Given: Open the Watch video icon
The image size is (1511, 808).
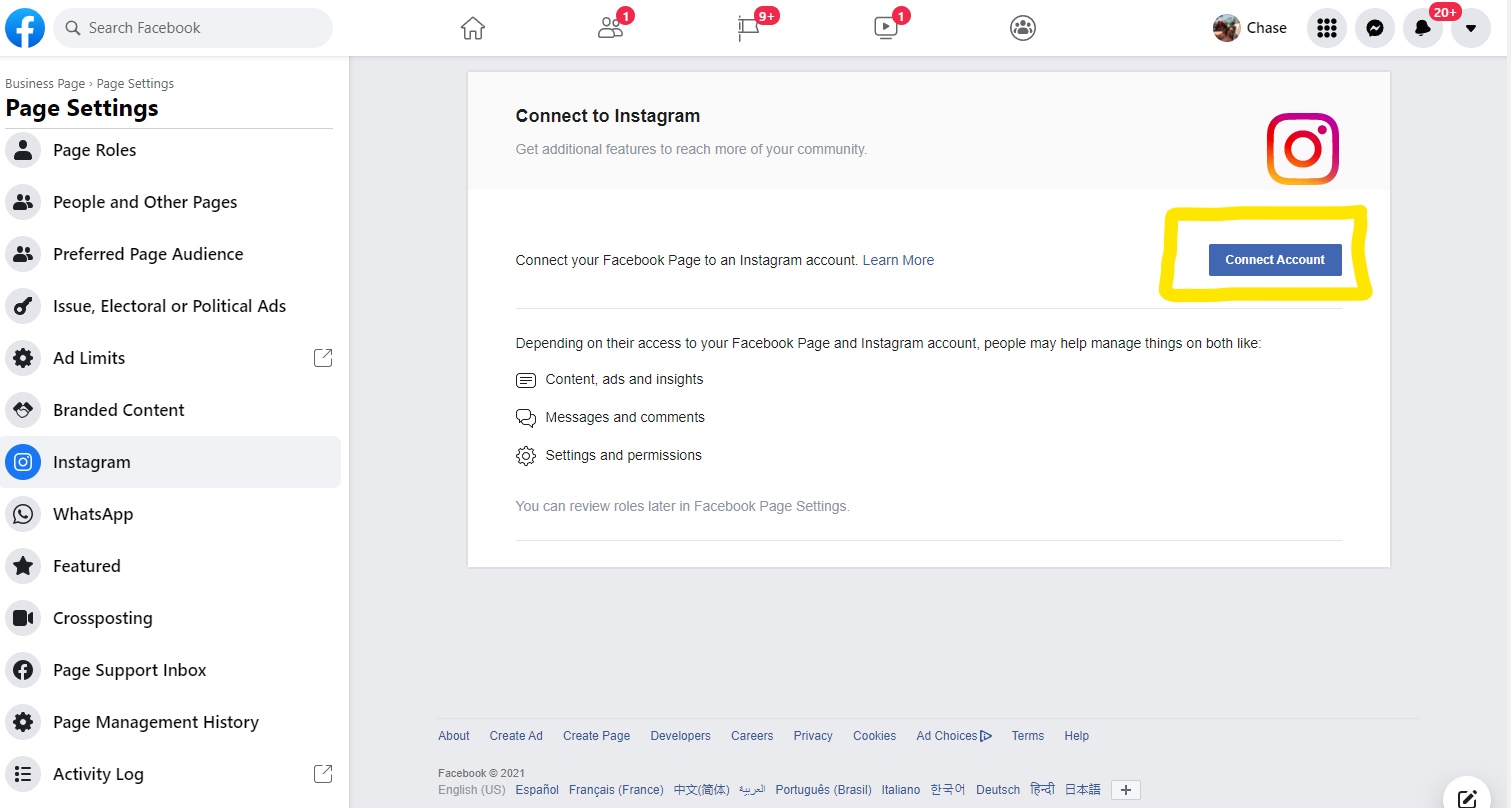Looking at the screenshot, I should point(886,28).
